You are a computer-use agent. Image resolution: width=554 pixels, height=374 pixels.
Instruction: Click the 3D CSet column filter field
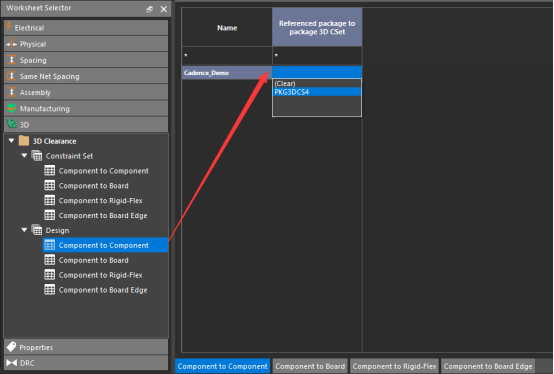[x=317, y=55]
